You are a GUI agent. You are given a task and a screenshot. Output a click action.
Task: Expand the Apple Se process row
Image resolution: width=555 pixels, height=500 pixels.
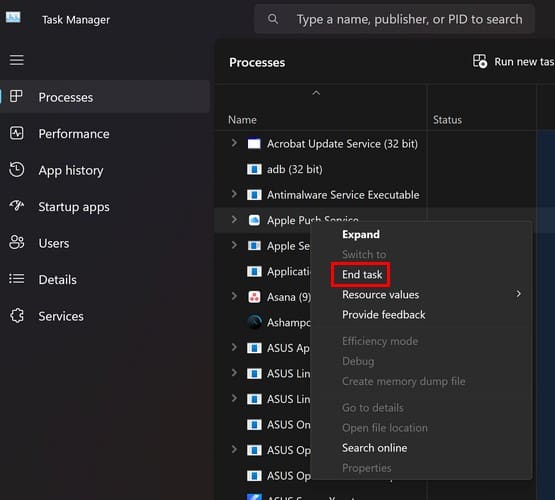point(234,245)
